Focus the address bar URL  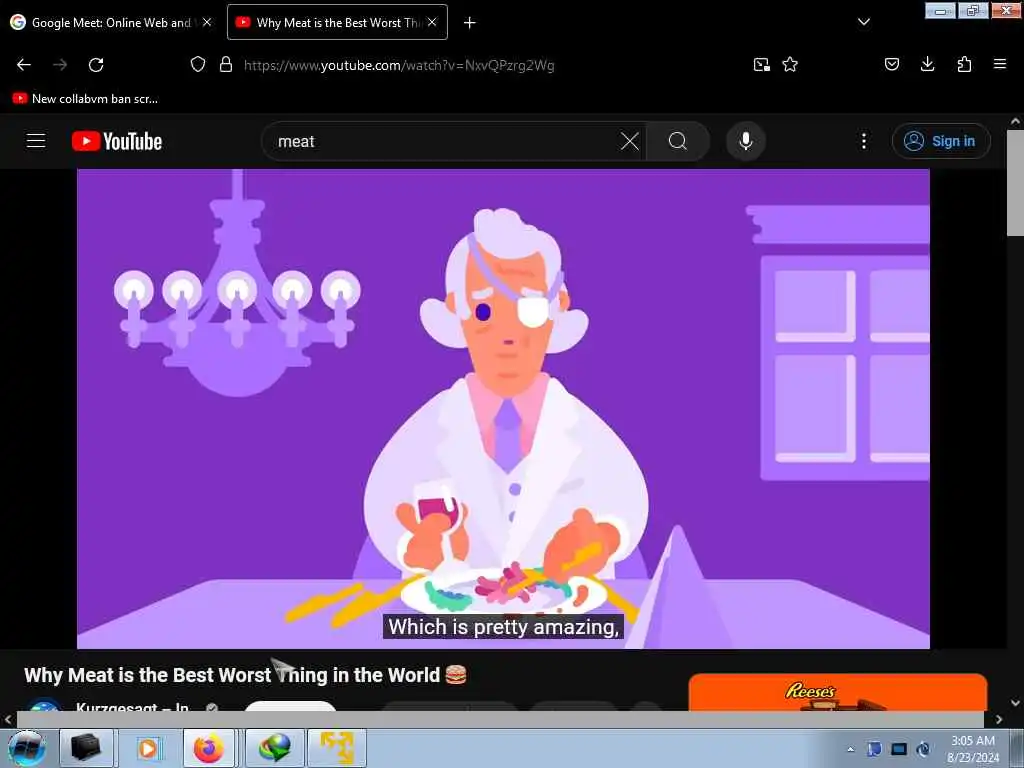(x=399, y=65)
